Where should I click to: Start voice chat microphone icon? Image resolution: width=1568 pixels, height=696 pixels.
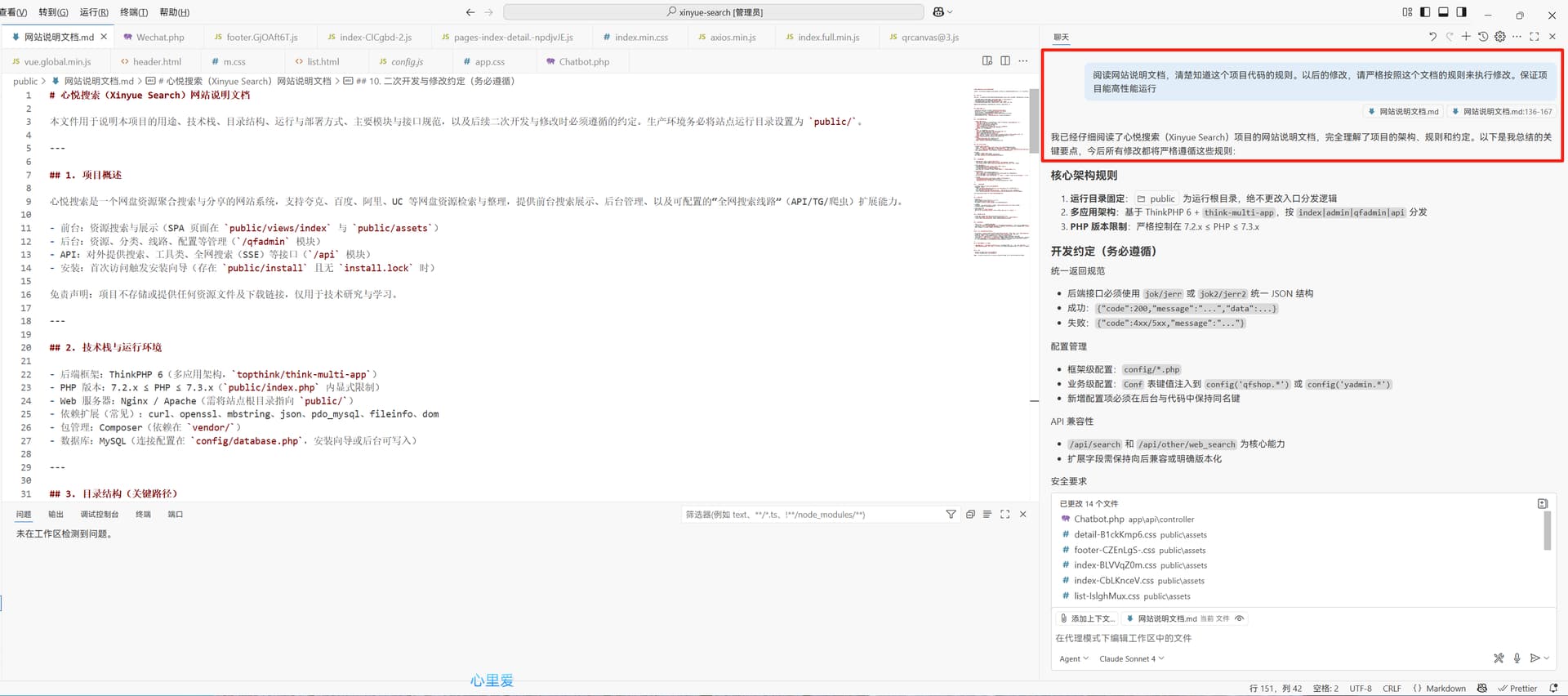pos(1517,658)
